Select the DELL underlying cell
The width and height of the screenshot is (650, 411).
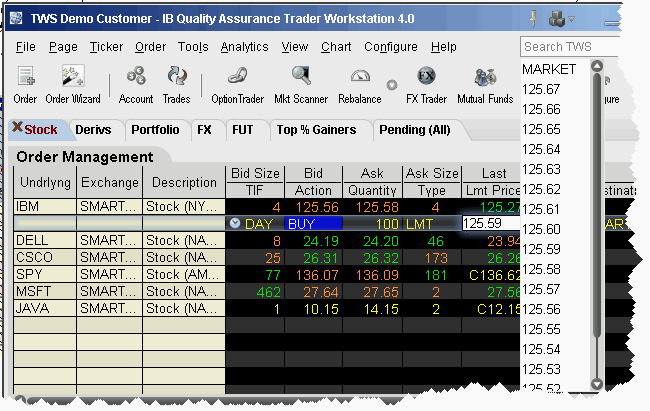[x=45, y=241]
